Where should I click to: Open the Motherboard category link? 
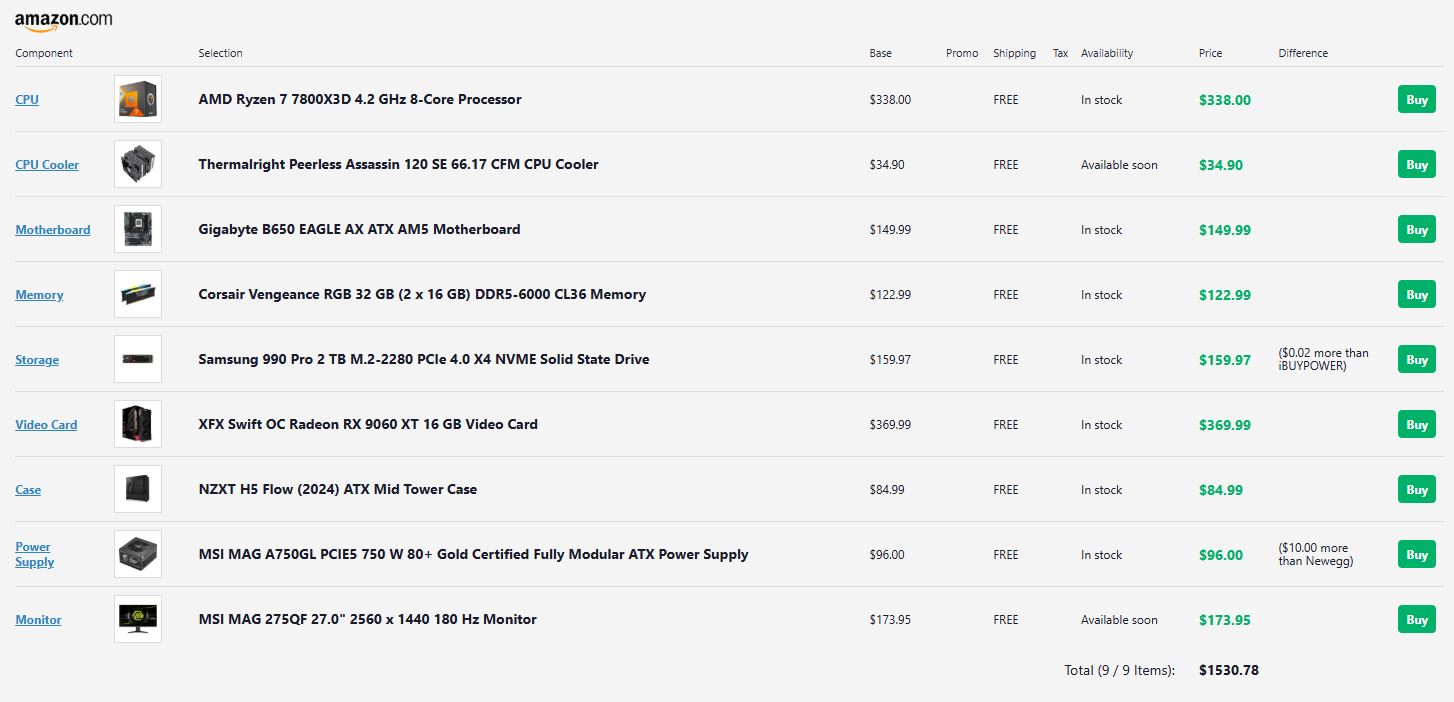click(52, 230)
